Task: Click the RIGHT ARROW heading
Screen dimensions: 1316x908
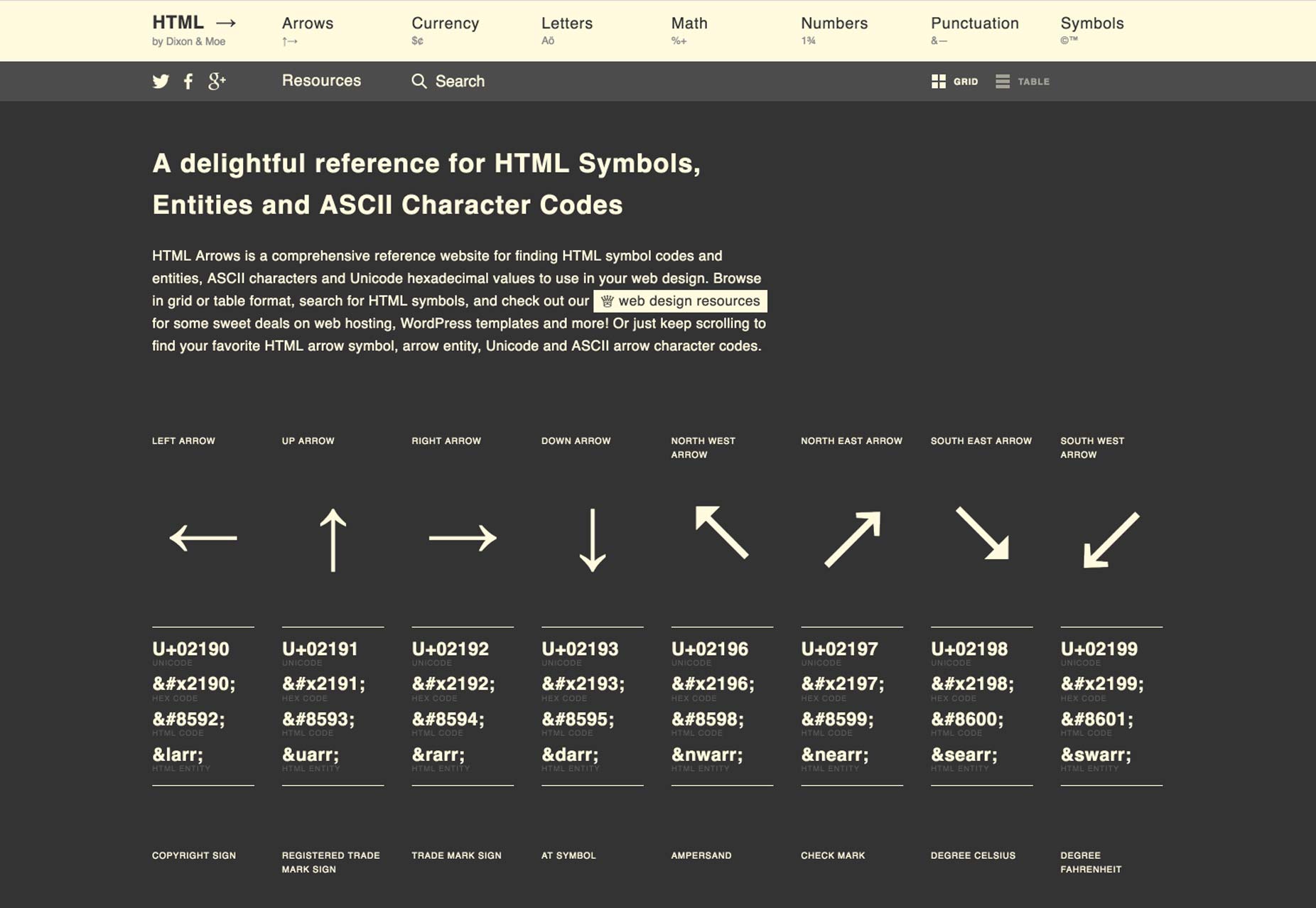Action: 446,441
